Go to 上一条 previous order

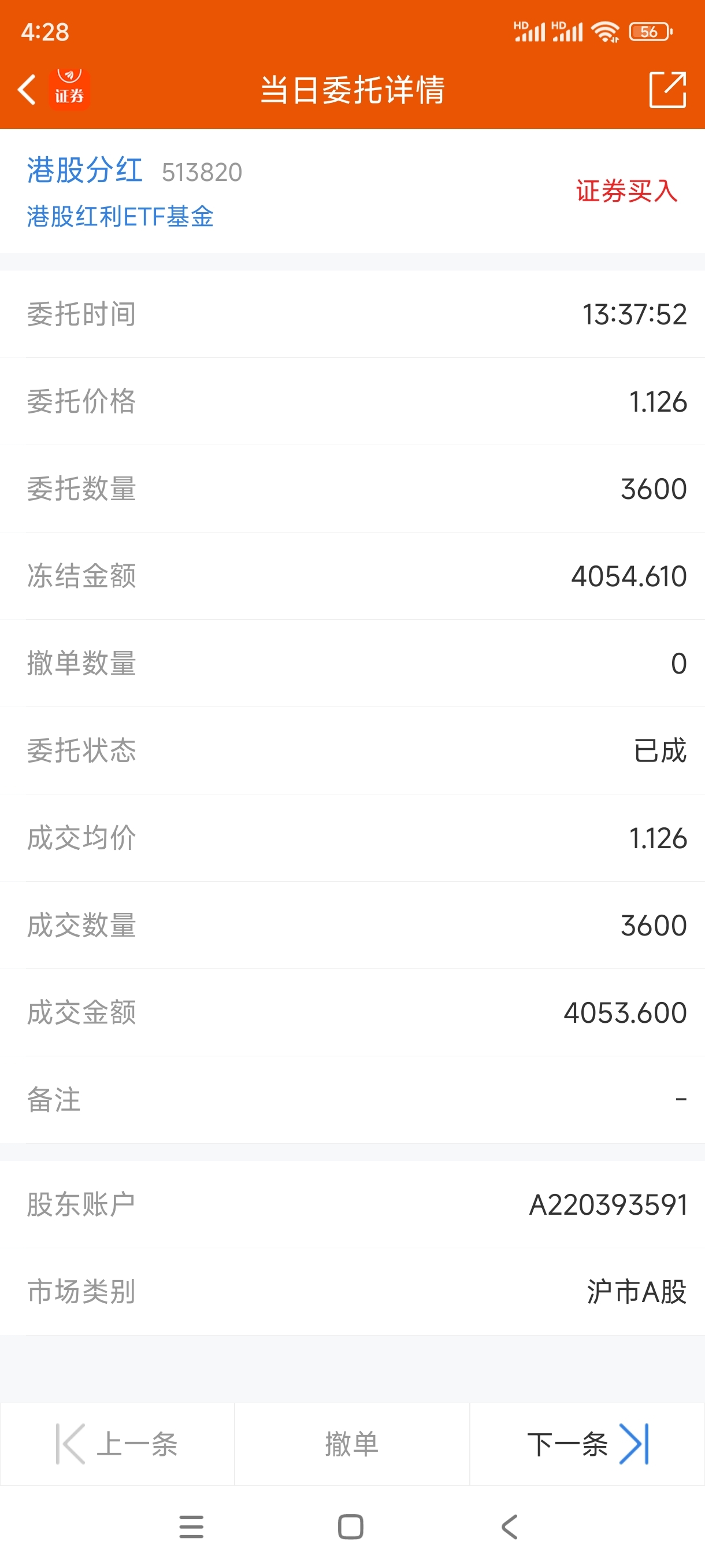117,1444
